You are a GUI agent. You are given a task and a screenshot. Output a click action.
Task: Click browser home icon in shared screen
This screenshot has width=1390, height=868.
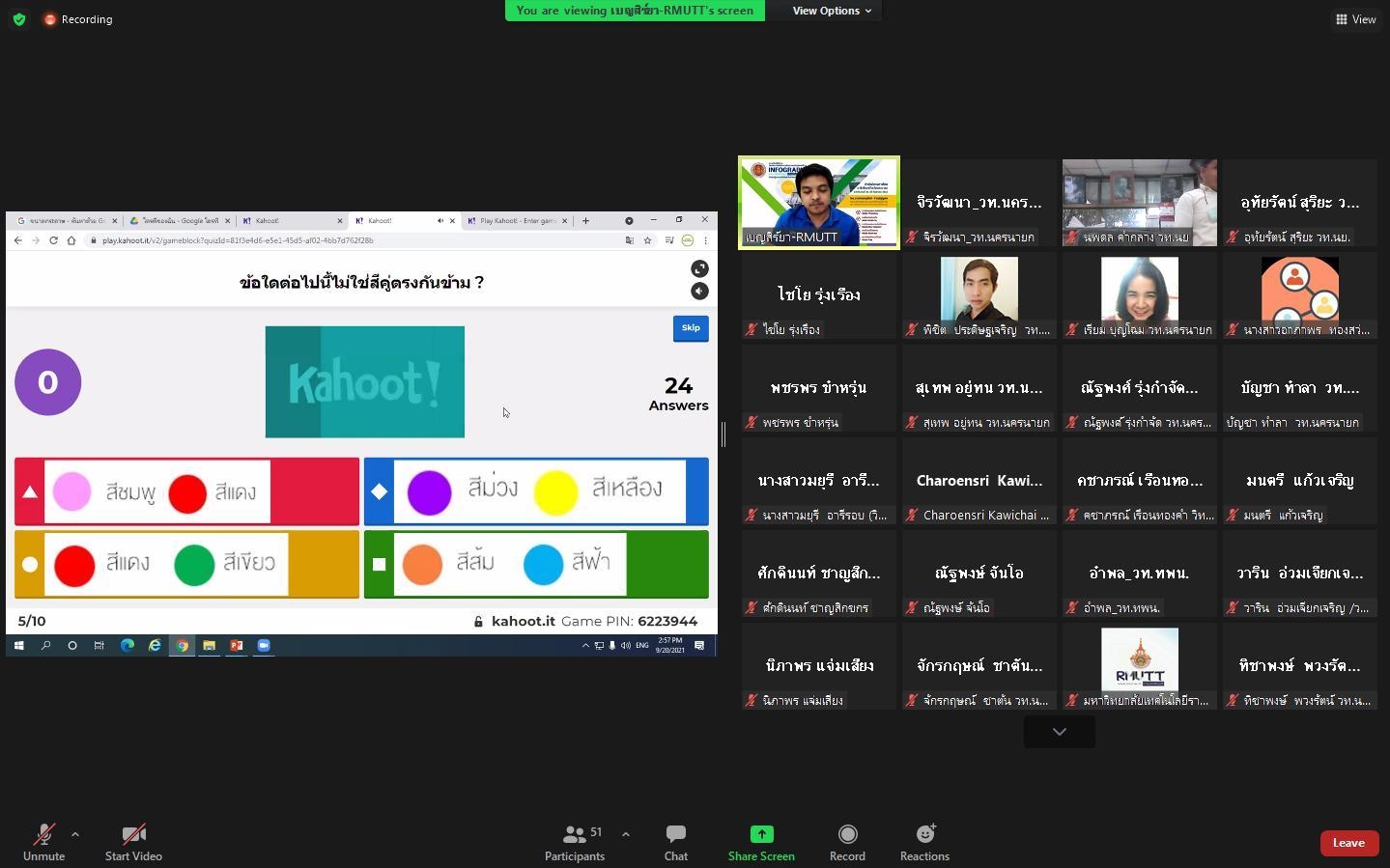(x=71, y=240)
